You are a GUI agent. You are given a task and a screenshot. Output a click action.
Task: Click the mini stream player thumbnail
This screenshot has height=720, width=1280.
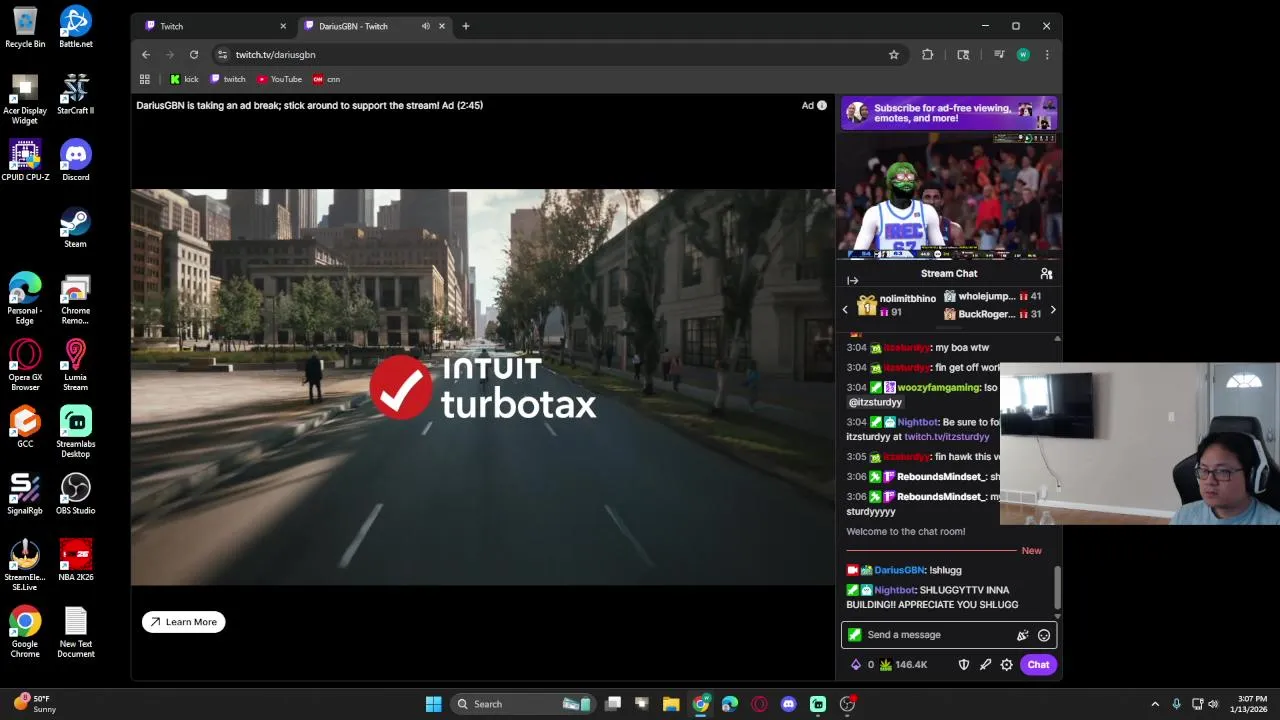[x=949, y=197]
